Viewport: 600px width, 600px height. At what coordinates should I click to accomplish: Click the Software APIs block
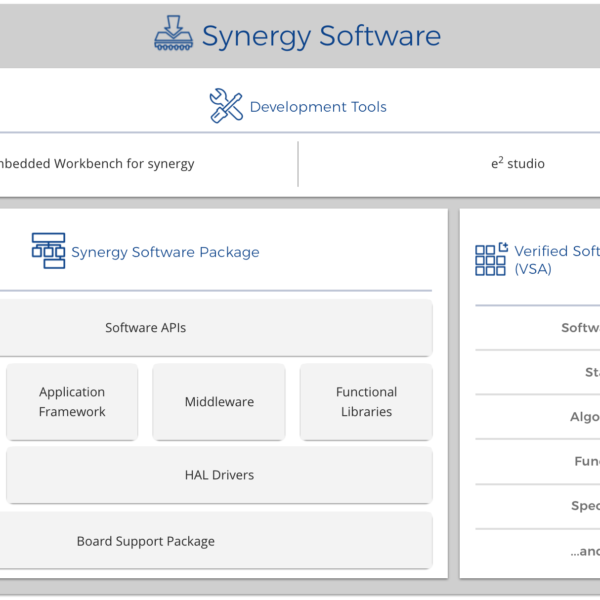(x=146, y=328)
